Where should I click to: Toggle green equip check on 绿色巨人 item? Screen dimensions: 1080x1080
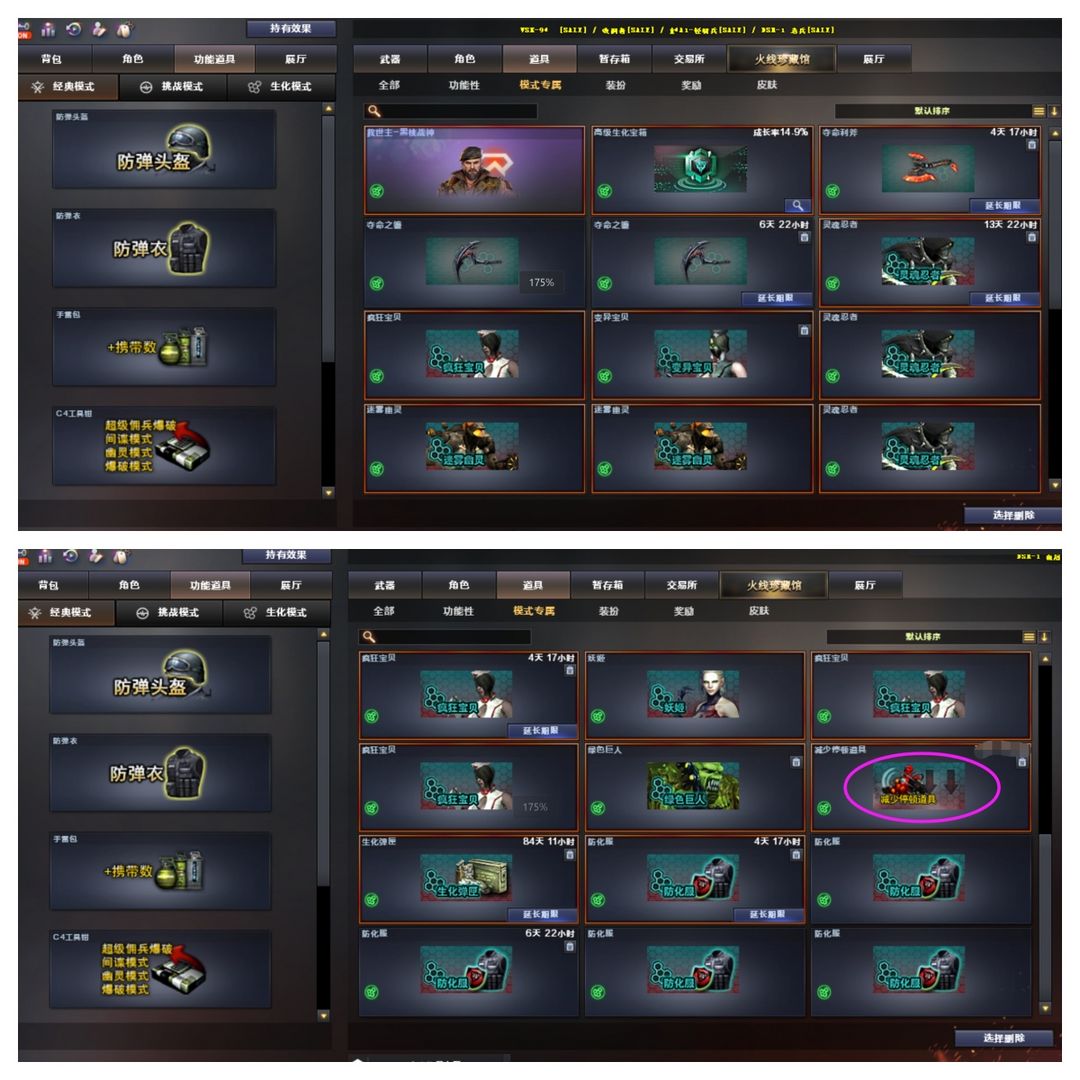[598, 808]
